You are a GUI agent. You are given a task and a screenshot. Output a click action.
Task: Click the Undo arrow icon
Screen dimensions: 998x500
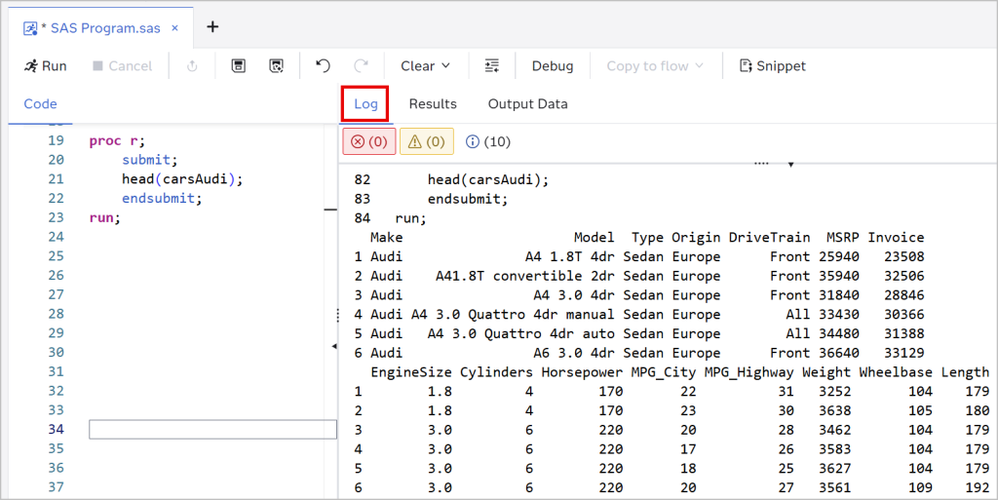[323, 66]
